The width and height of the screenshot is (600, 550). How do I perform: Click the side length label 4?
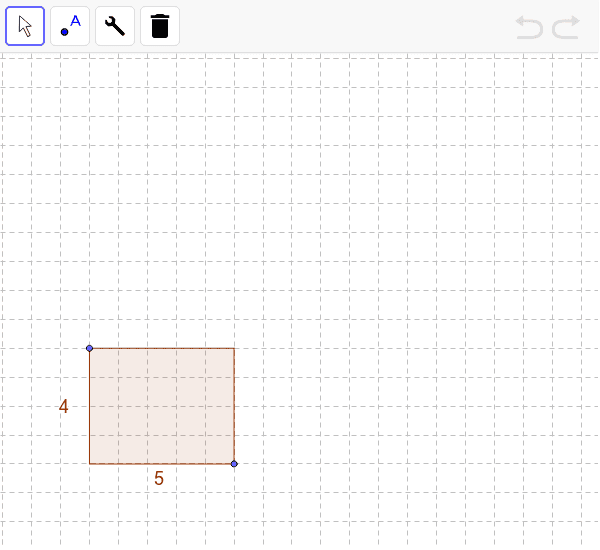64,406
